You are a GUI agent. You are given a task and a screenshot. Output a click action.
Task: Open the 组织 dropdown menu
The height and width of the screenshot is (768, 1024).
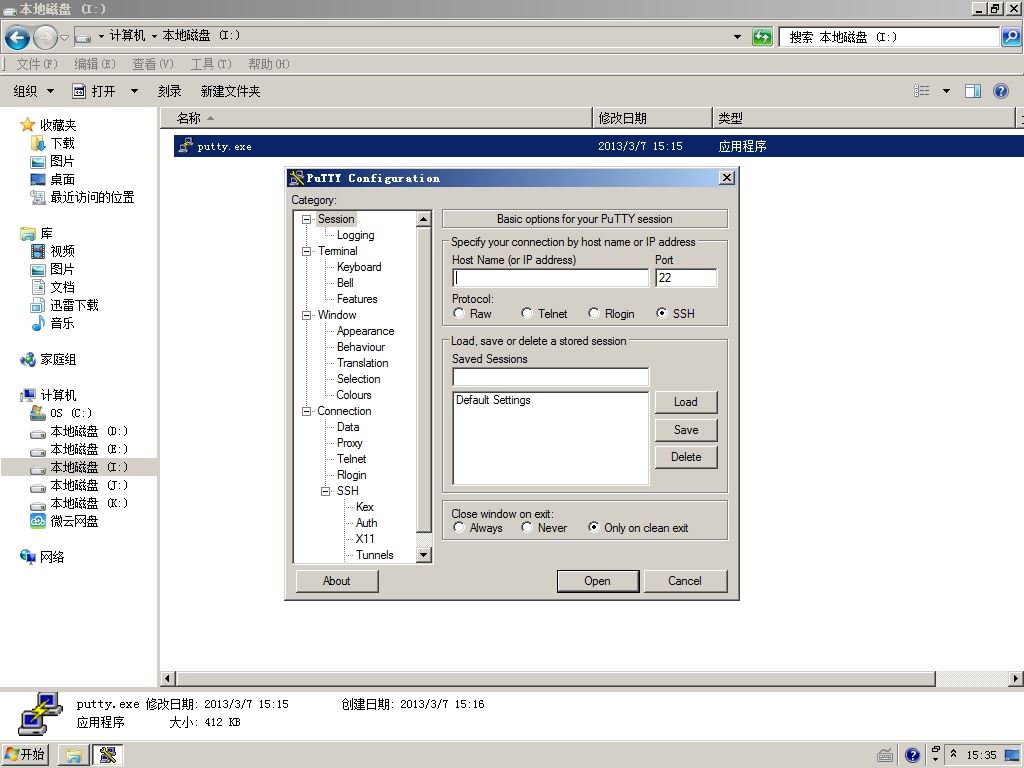click(34, 91)
